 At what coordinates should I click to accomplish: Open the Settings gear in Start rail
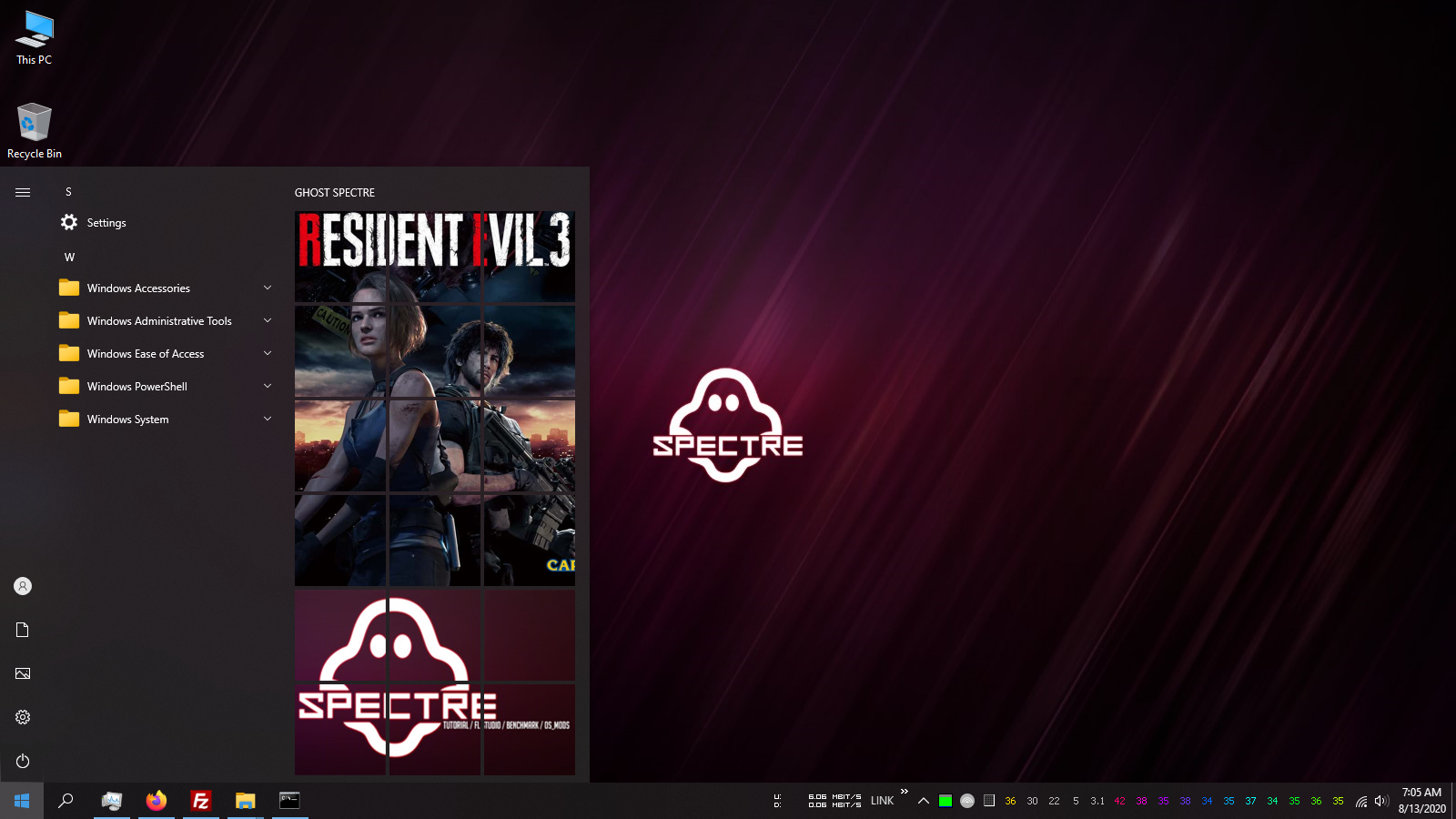pyautogui.click(x=23, y=717)
